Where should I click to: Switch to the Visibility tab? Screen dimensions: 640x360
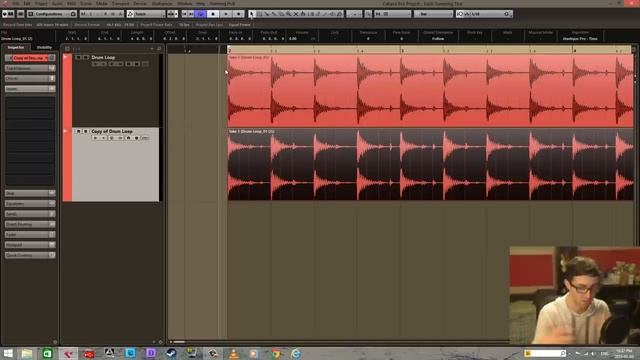coord(44,48)
